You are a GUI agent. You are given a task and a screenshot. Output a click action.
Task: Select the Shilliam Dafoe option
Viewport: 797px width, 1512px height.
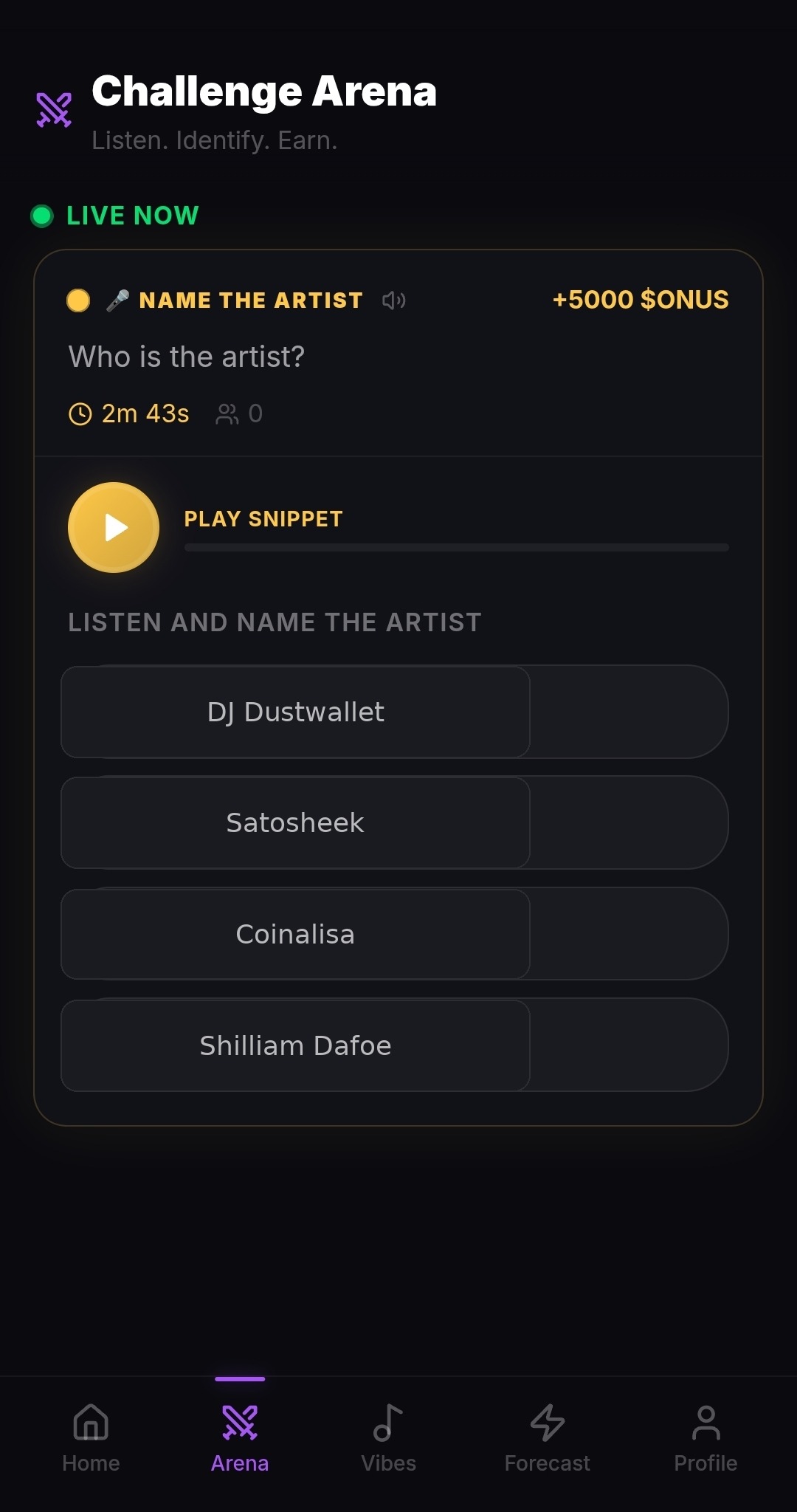(295, 1045)
